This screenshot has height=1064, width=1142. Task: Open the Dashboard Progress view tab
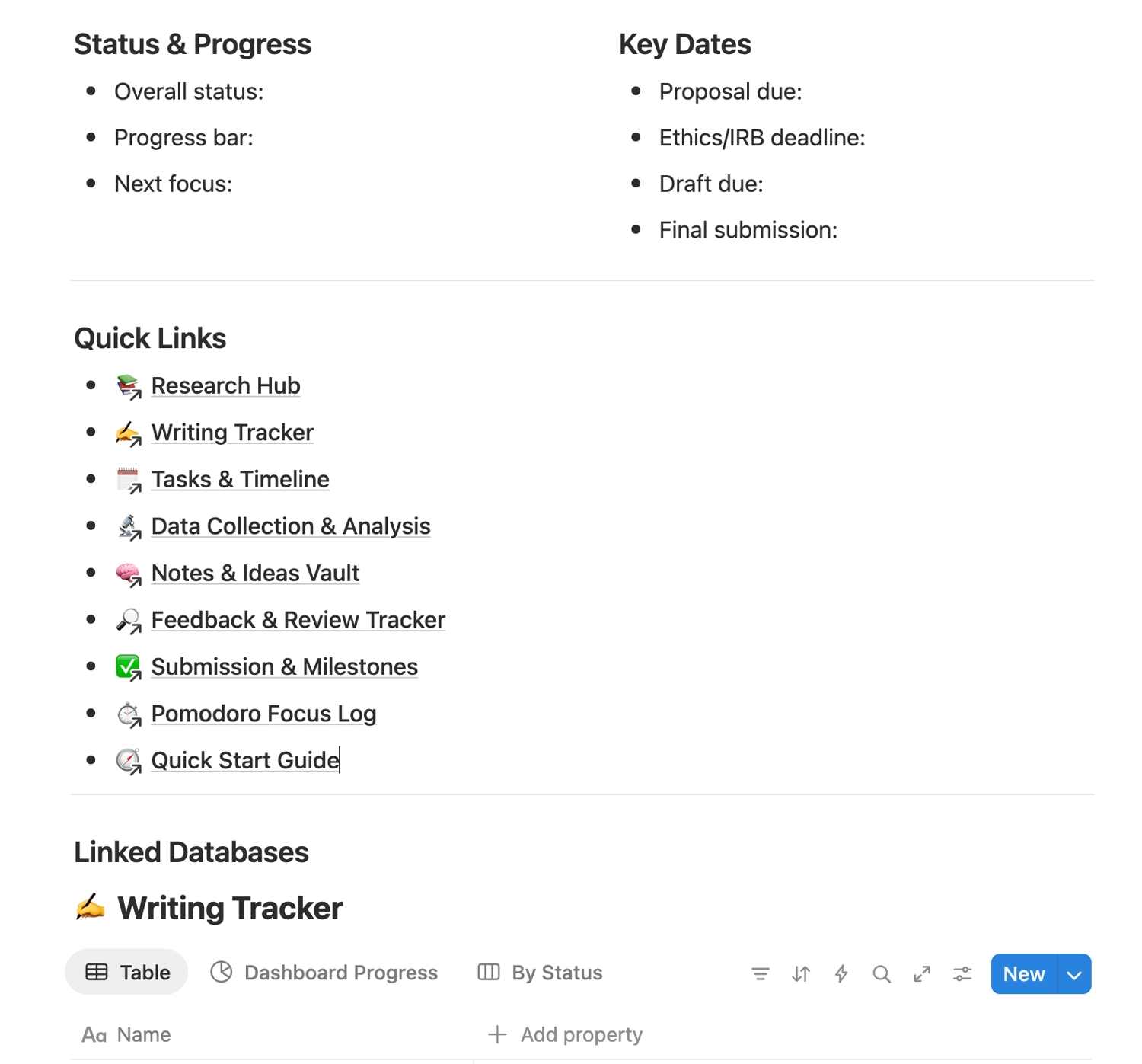click(x=324, y=973)
